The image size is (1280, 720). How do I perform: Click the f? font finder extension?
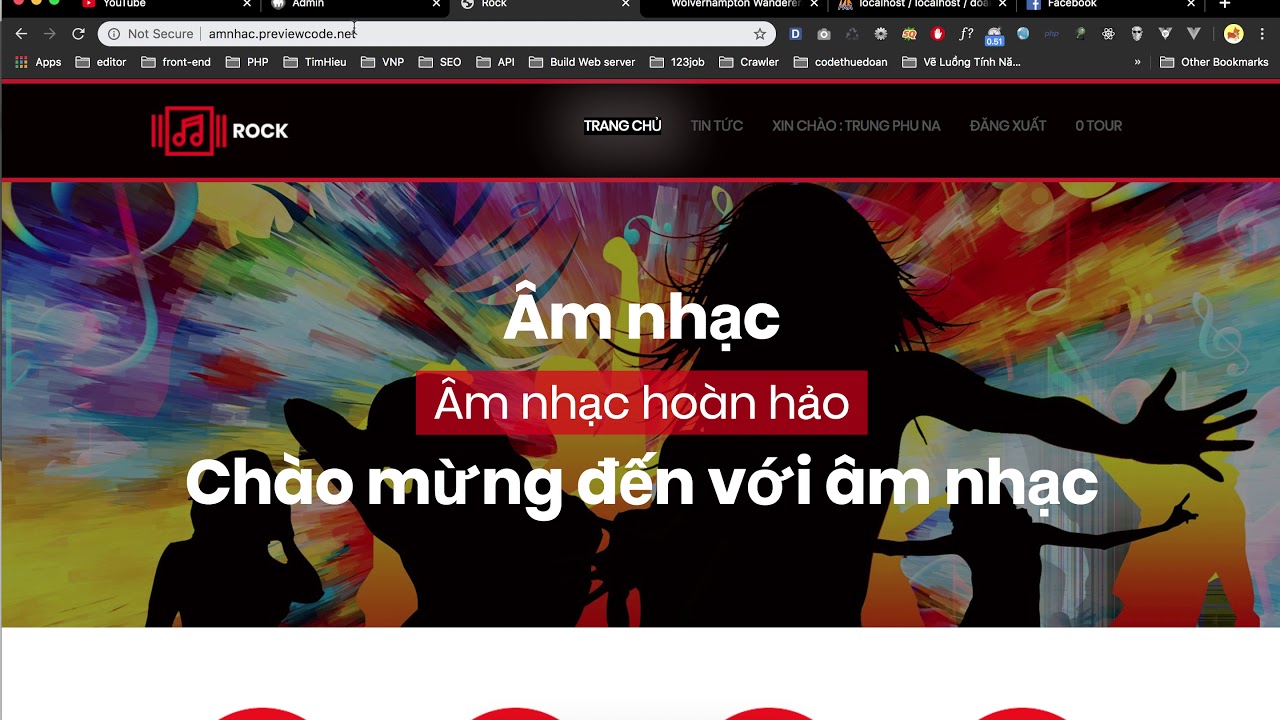pyautogui.click(x=966, y=34)
